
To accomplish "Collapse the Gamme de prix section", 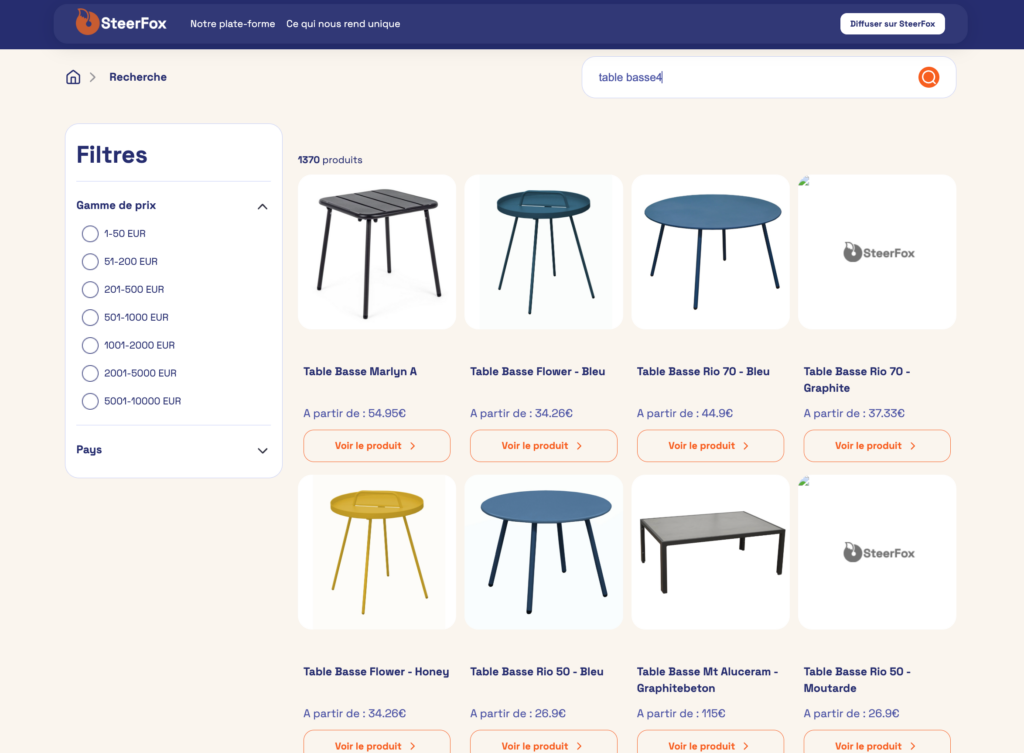I will point(262,206).
